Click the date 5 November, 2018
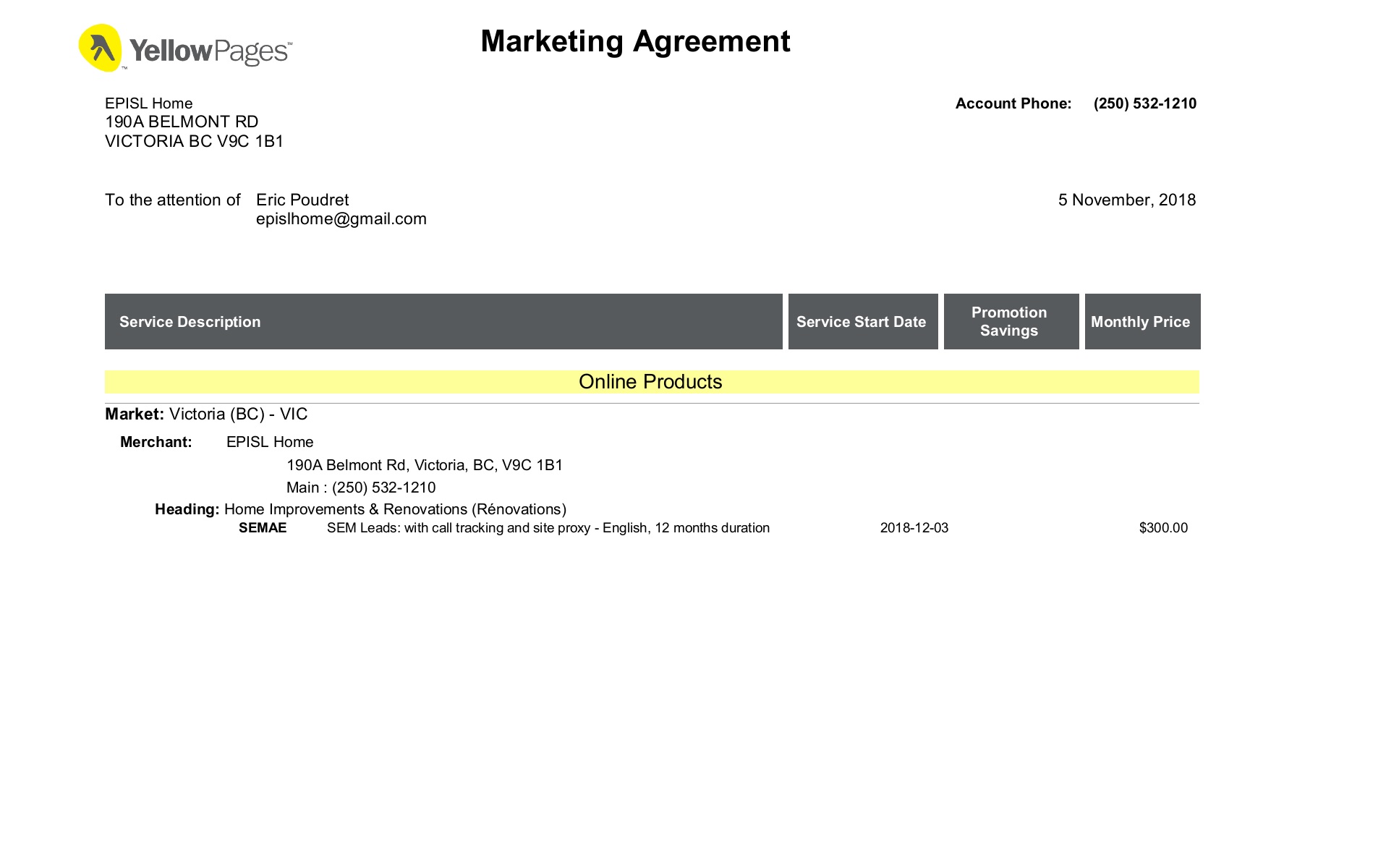1386x868 pixels. [1126, 200]
